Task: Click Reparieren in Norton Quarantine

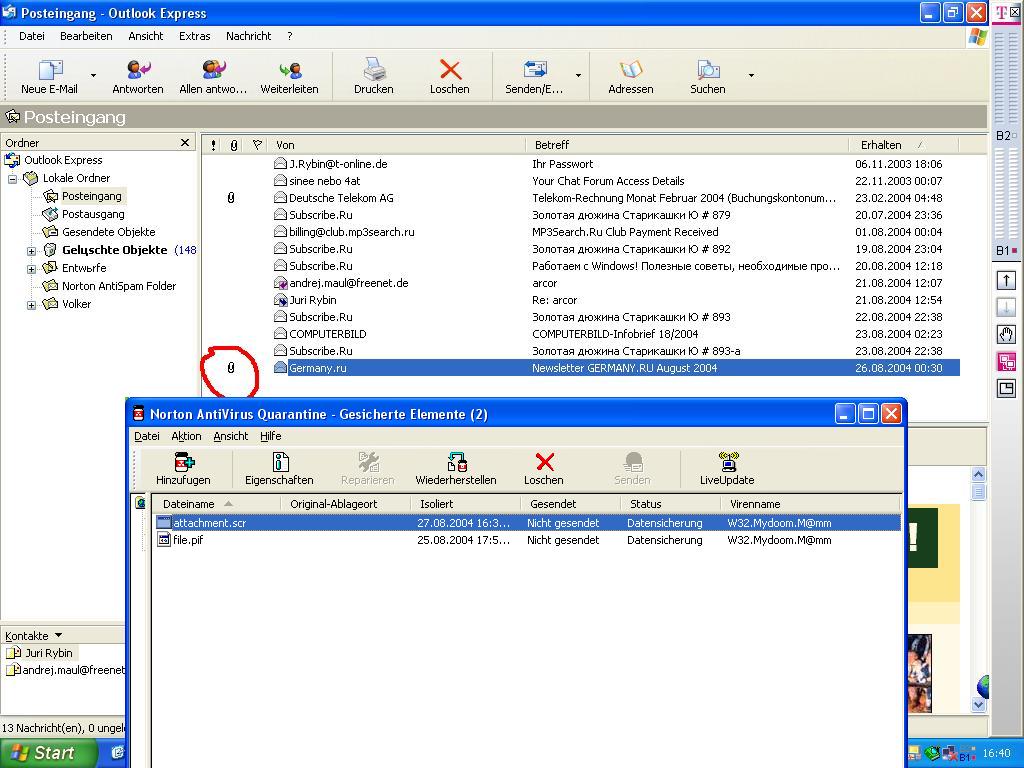Action: [368, 469]
